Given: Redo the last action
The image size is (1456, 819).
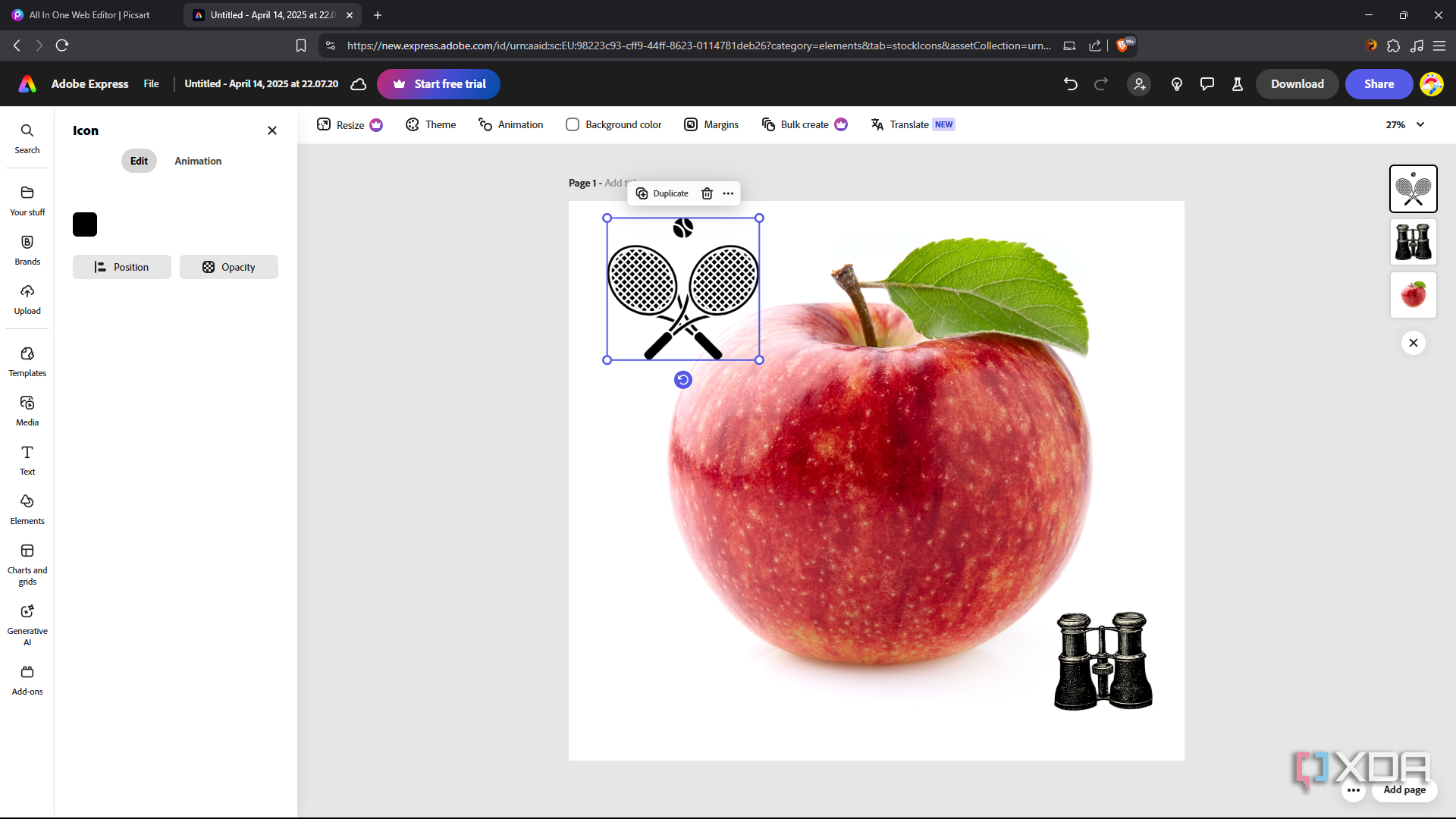Looking at the screenshot, I should pos(1101,84).
